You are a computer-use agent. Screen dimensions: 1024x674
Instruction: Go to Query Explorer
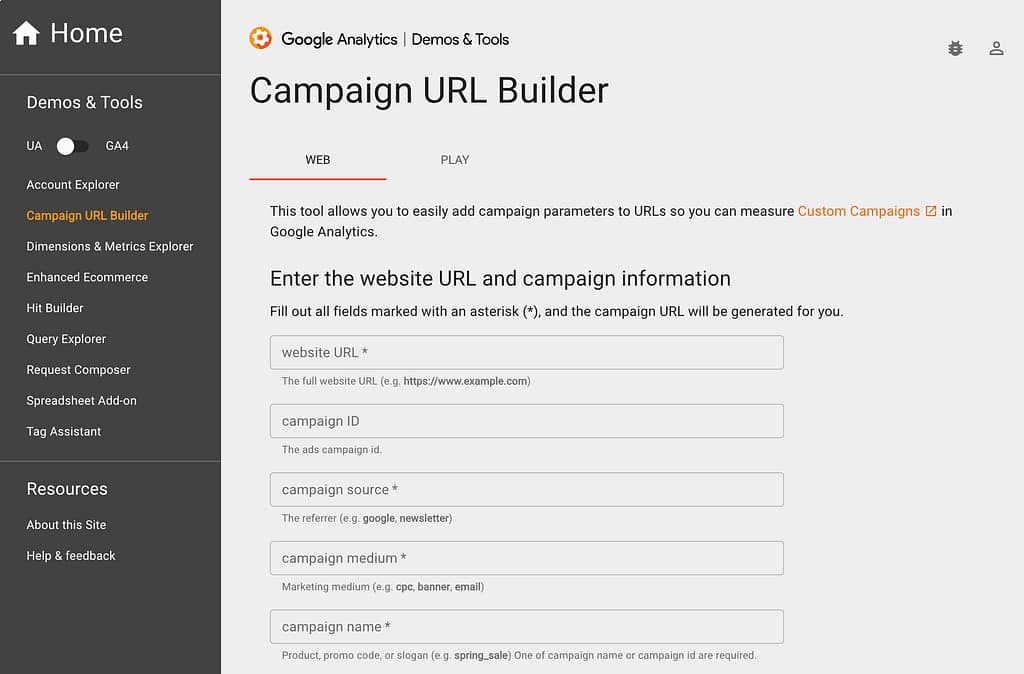(x=66, y=339)
